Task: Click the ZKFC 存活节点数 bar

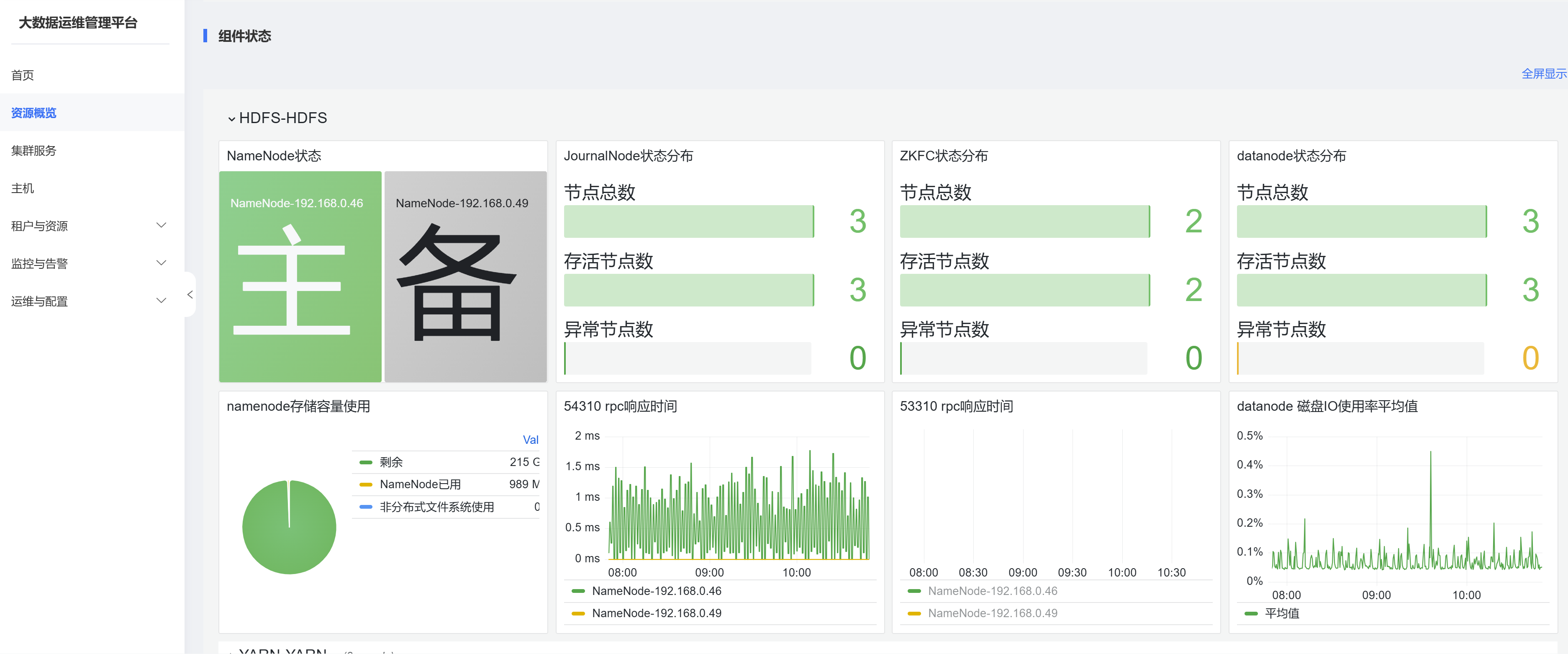Action: click(x=1025, y=290)
